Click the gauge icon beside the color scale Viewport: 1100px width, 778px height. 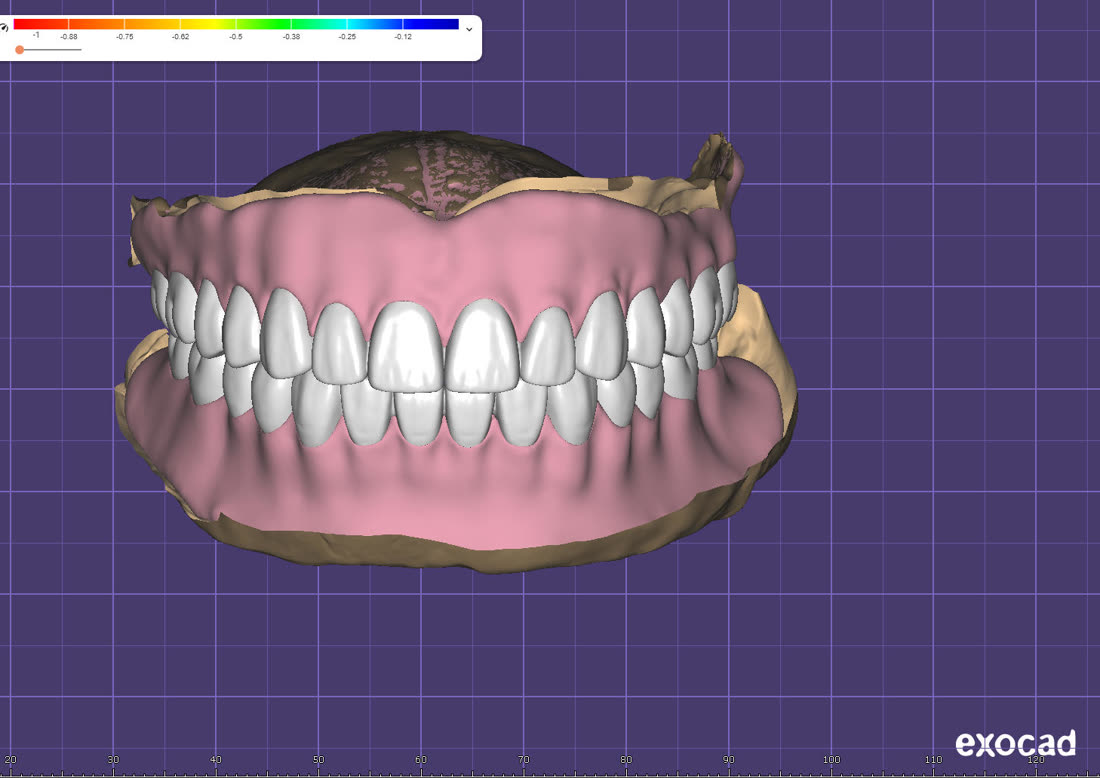[x=4, y=27]
